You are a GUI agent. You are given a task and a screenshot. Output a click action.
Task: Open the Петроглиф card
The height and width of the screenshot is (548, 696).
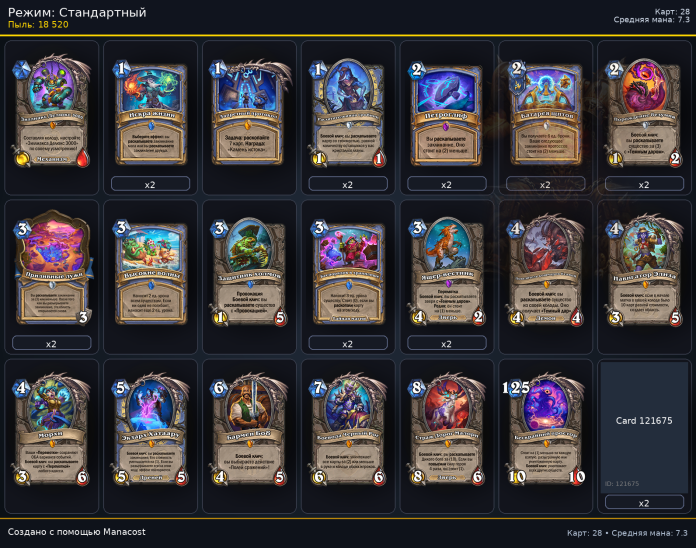pyautogui.click(x=447, y=113)
